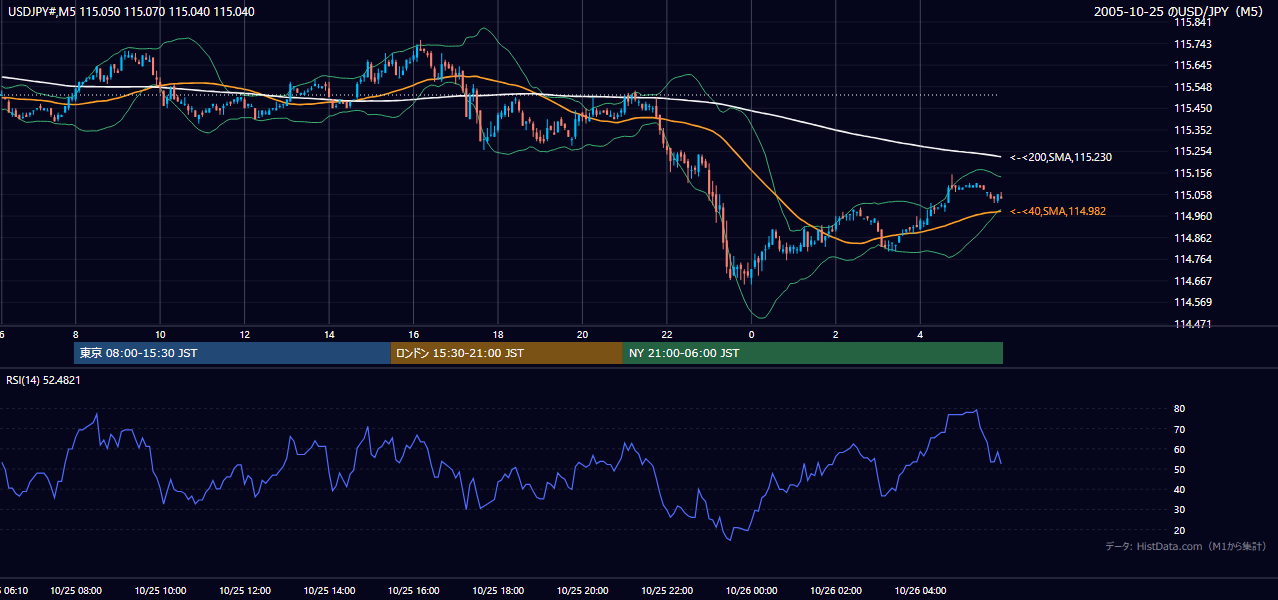1278x600 pixels.
Task: Click price axis value 115.450
Action: point(1192,108)
